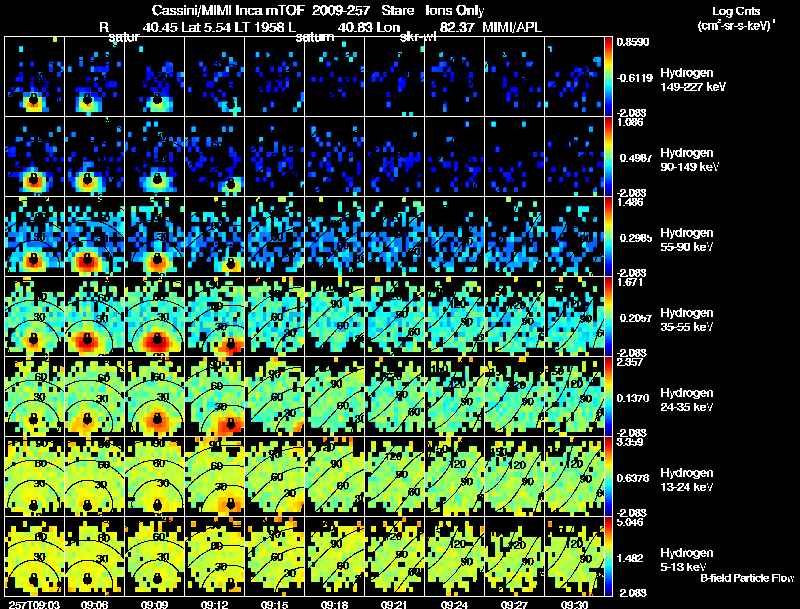Viewport: 800px width, 609px height.
Task: Click the '2.357' colorbar maximum value
Action: click(631, 362)
